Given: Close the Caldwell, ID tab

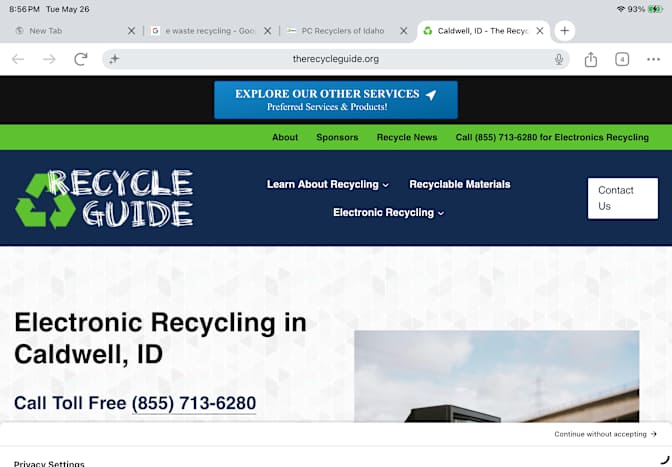Looking at the screenshot, I should coord(540,31).
